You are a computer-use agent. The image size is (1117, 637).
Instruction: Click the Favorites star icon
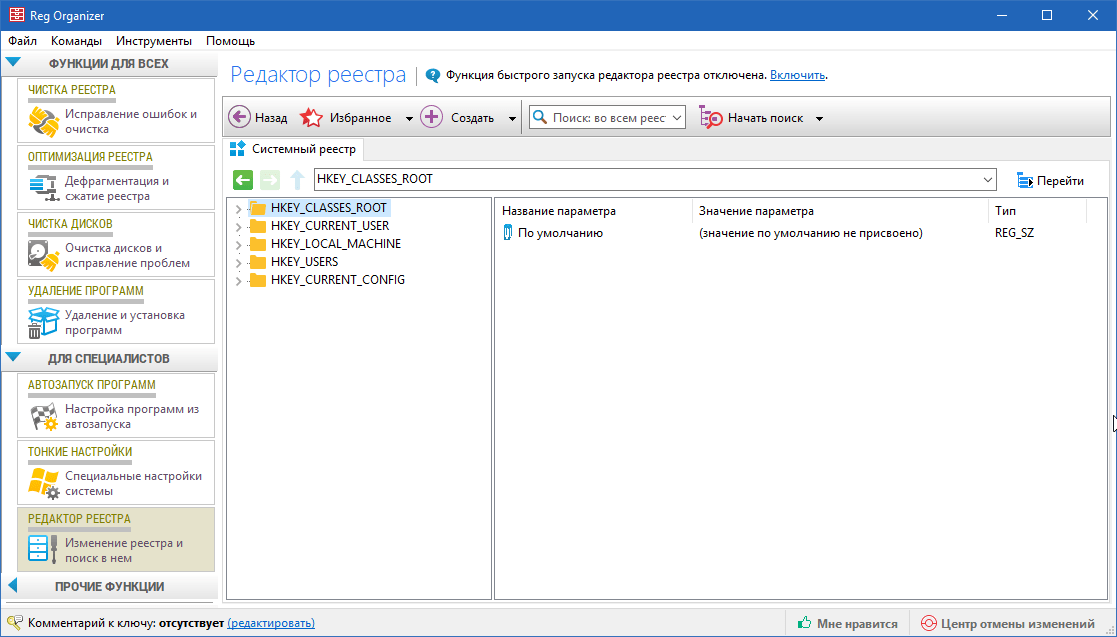coord(312,117)
